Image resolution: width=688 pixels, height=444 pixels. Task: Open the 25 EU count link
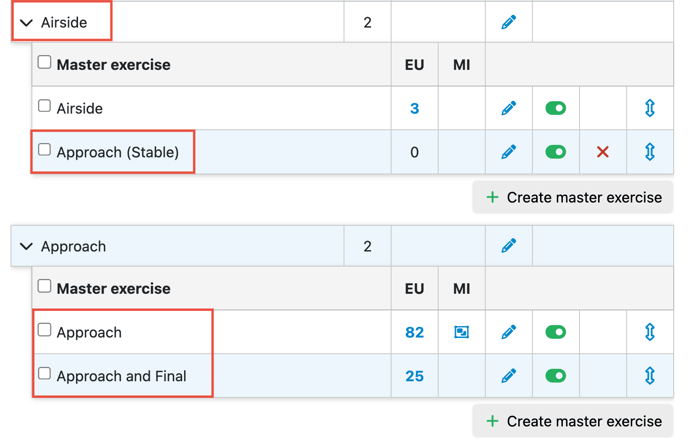(x=414, y=376)
